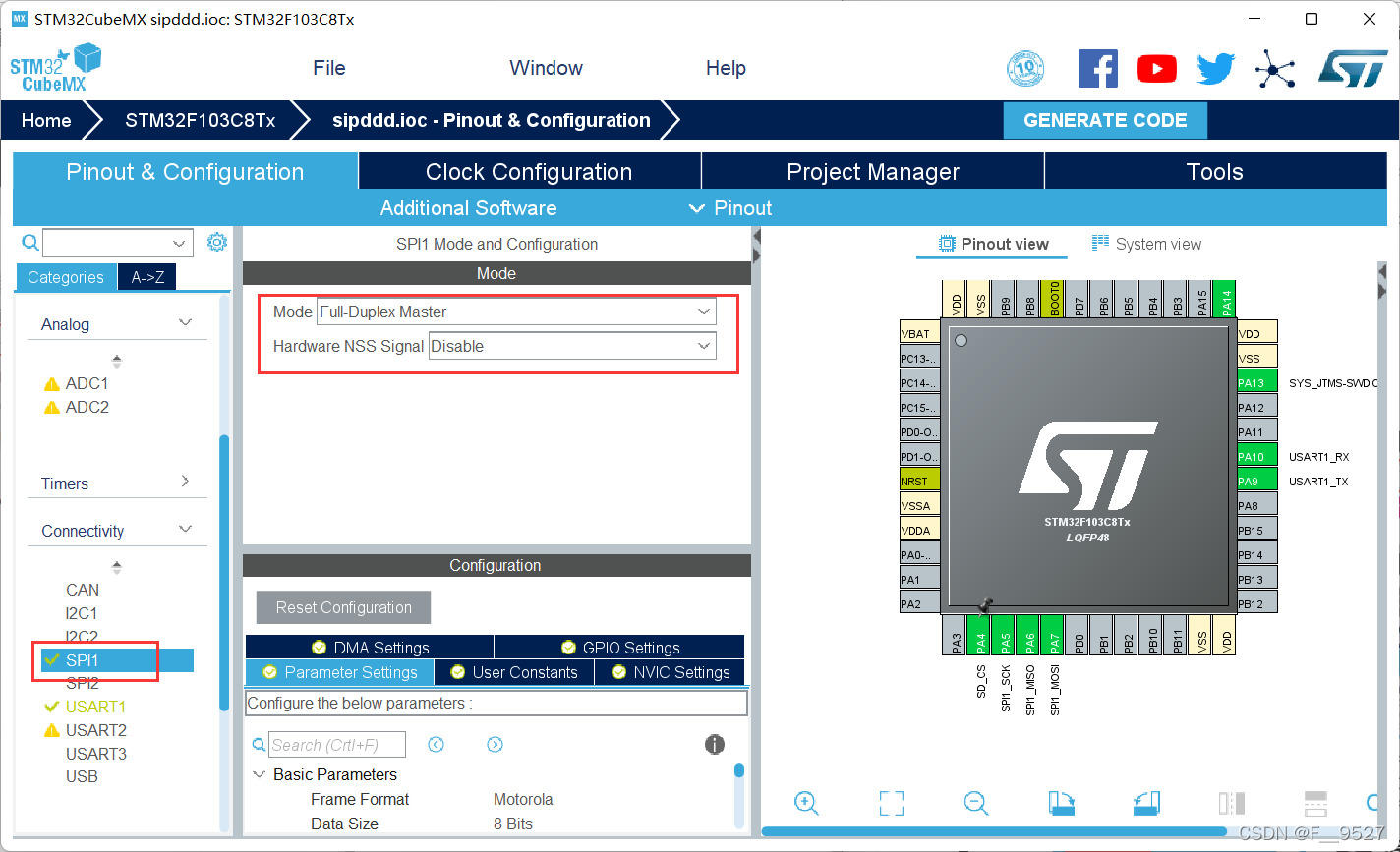Select the Parameter Settings tab

[x=339, y=672]
